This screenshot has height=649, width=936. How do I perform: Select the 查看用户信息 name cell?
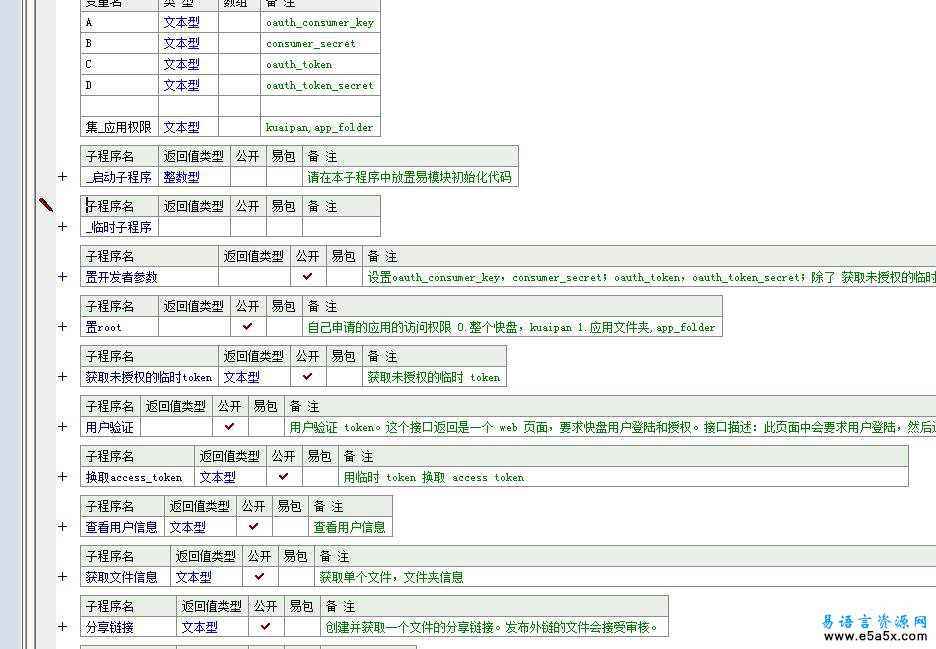coord(122,527)
